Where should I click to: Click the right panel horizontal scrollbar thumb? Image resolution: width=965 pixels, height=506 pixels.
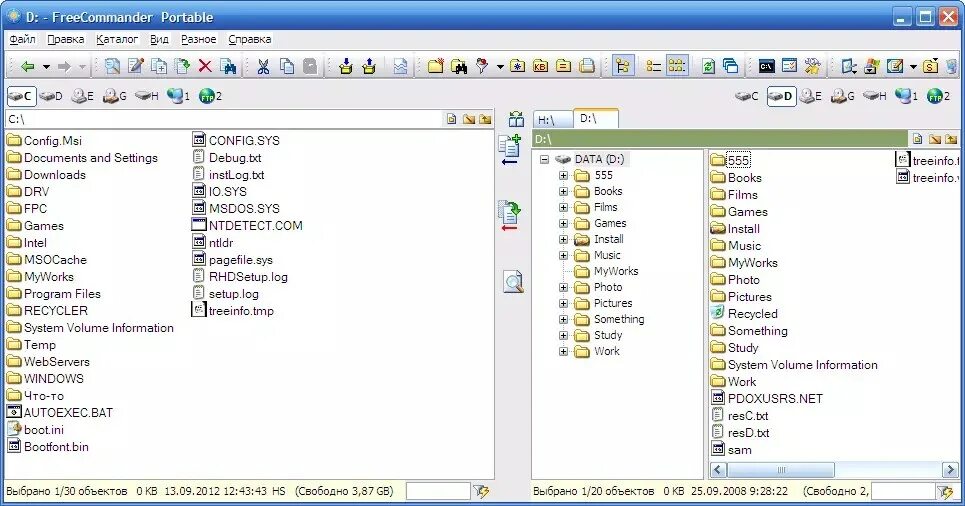tap(780, 470)
